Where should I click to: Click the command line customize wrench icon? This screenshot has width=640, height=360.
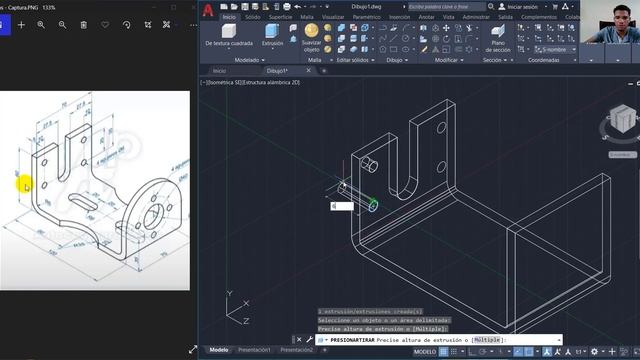(309, 340)
